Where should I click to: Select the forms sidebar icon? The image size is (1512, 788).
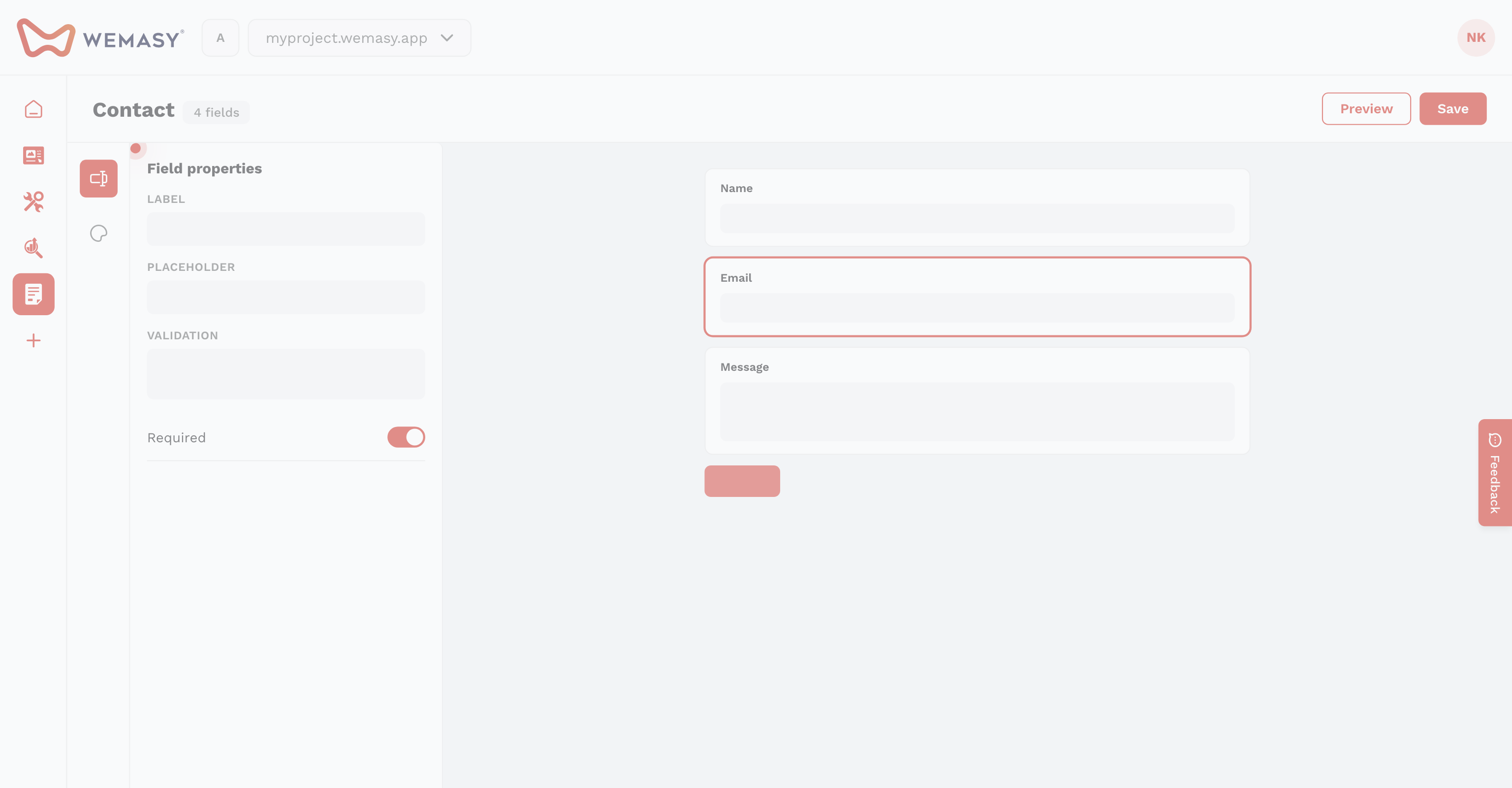pos(33,294)
